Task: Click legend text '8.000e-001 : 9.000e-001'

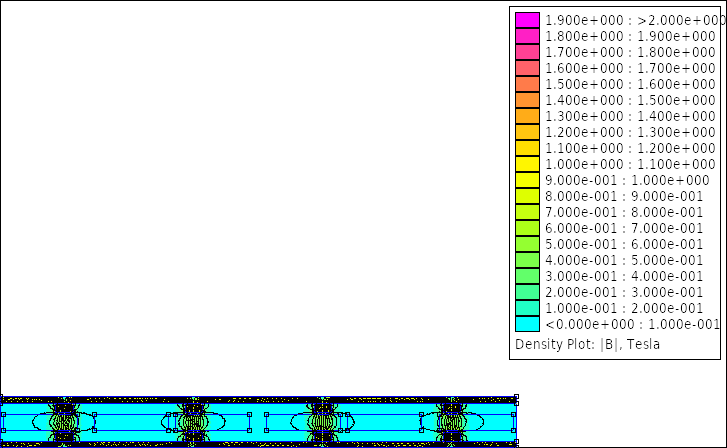Action: point(624,196)
